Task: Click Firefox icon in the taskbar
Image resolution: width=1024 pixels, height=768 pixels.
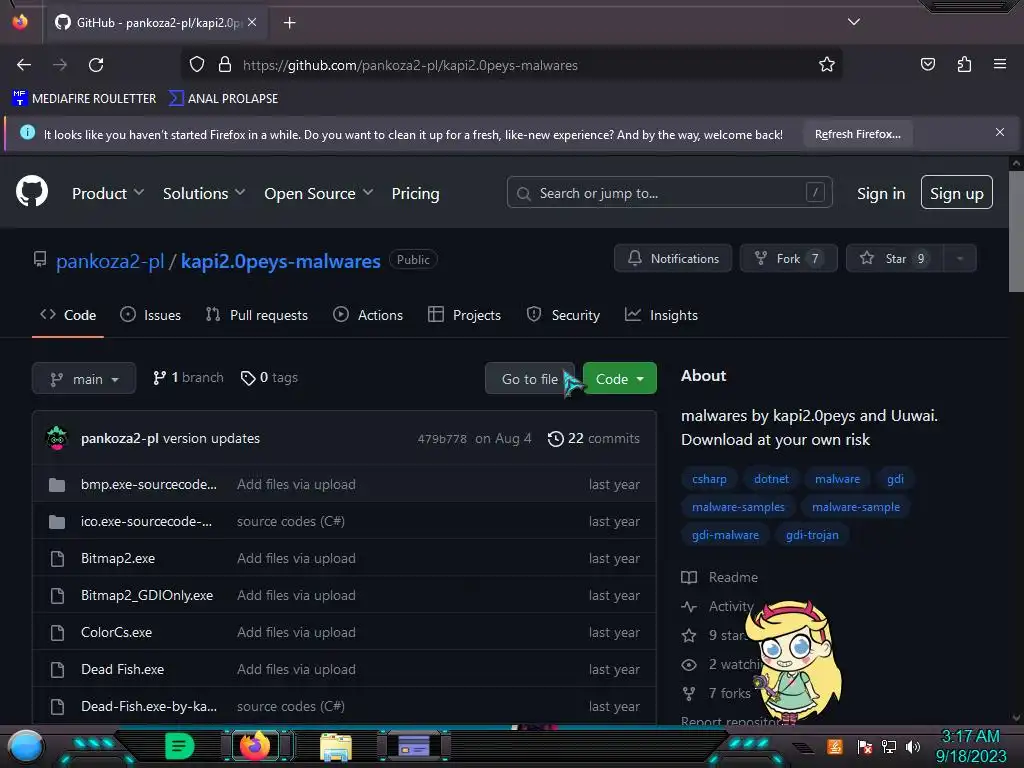Action: click(255, 746)
